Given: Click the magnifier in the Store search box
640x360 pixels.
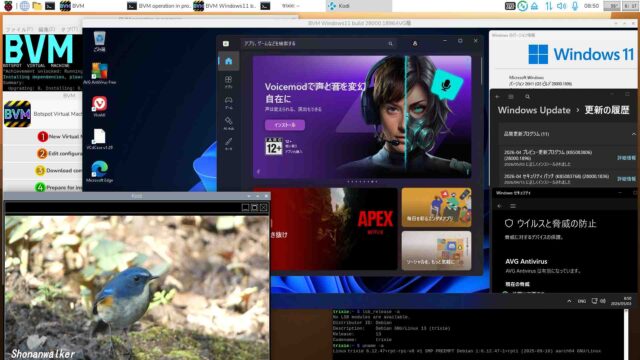Looking at the screenshot, I should tap(390, 43).
